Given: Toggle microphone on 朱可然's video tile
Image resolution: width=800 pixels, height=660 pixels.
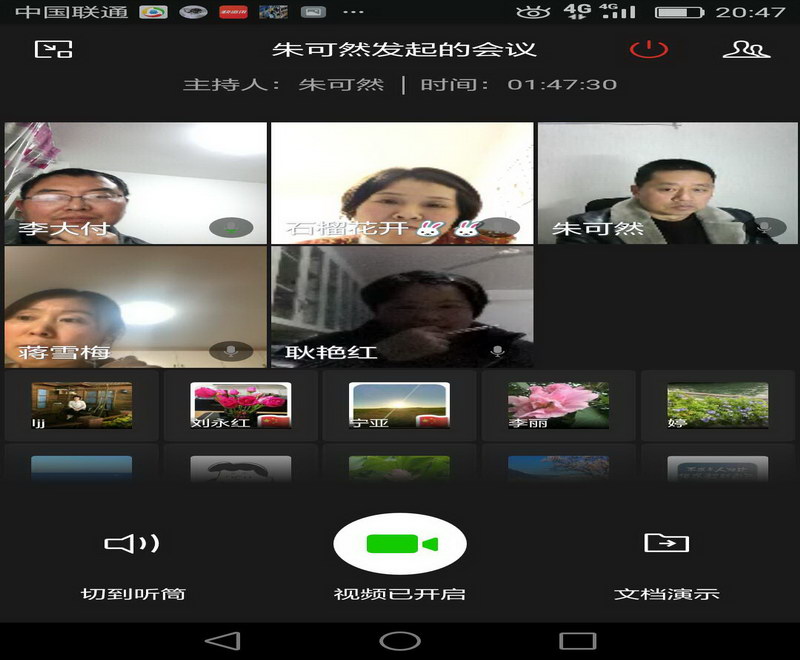Looking at the screenshot, I should pos(765,228).
